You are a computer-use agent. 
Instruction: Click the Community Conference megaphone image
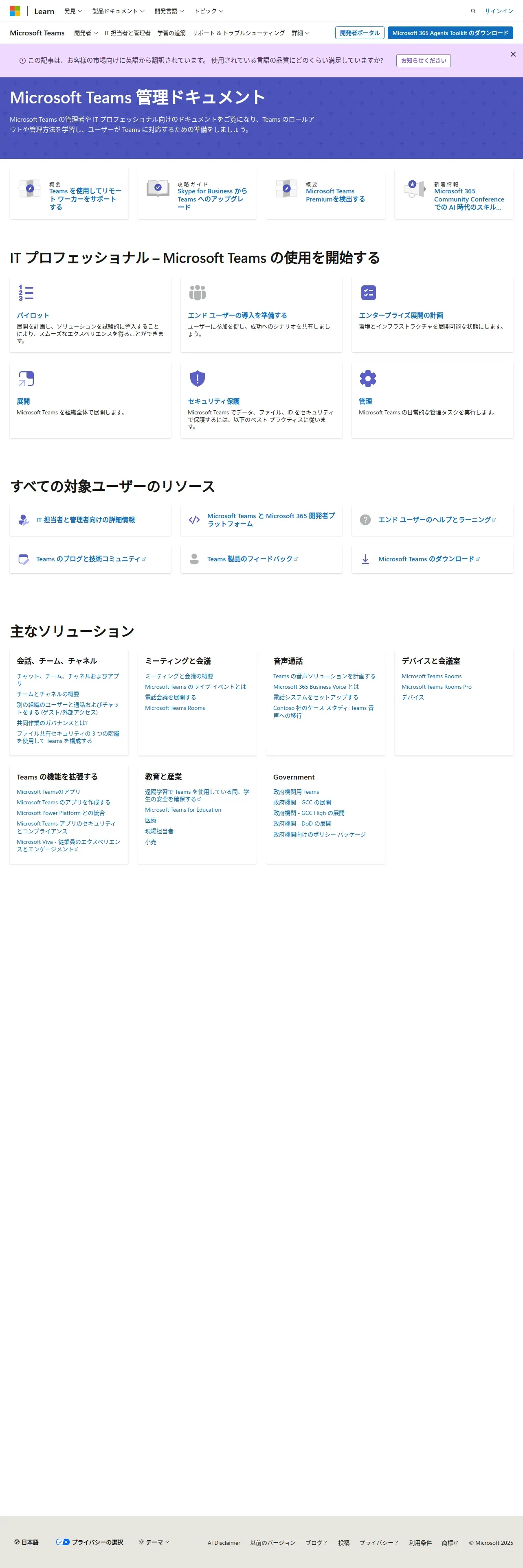[x=415, y=189]
